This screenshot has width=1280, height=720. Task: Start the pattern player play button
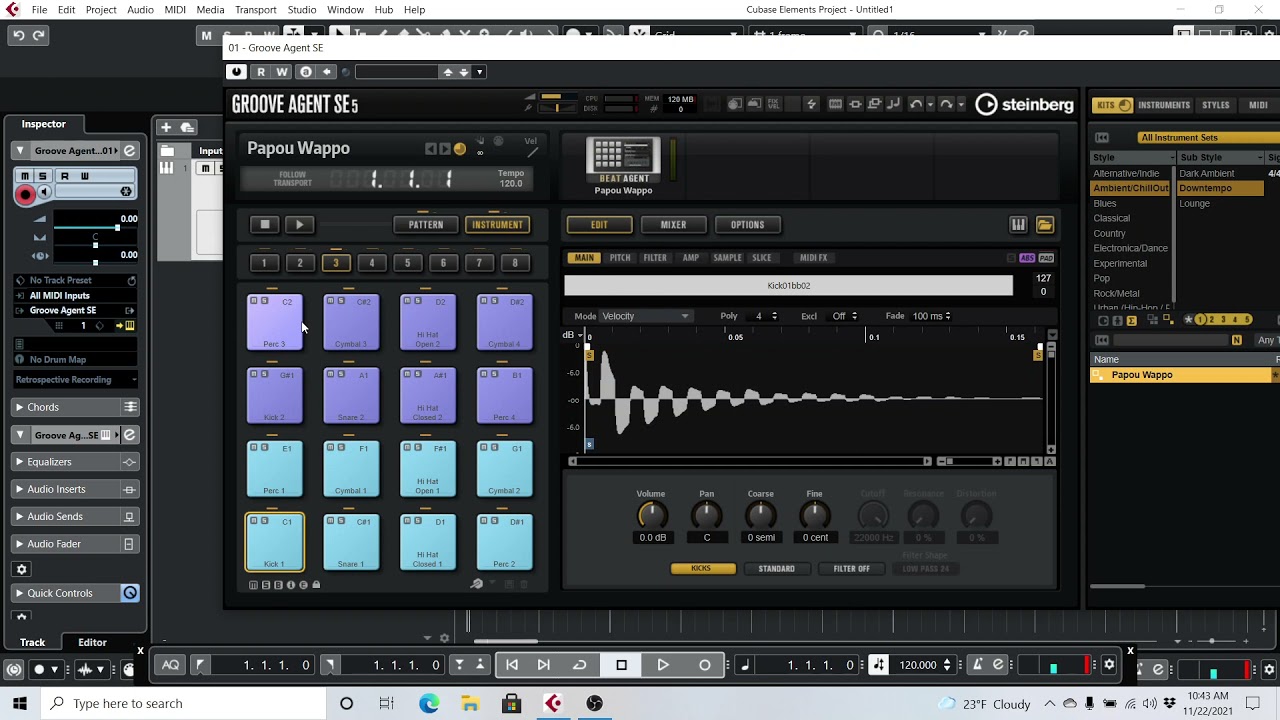pos(299,225)
